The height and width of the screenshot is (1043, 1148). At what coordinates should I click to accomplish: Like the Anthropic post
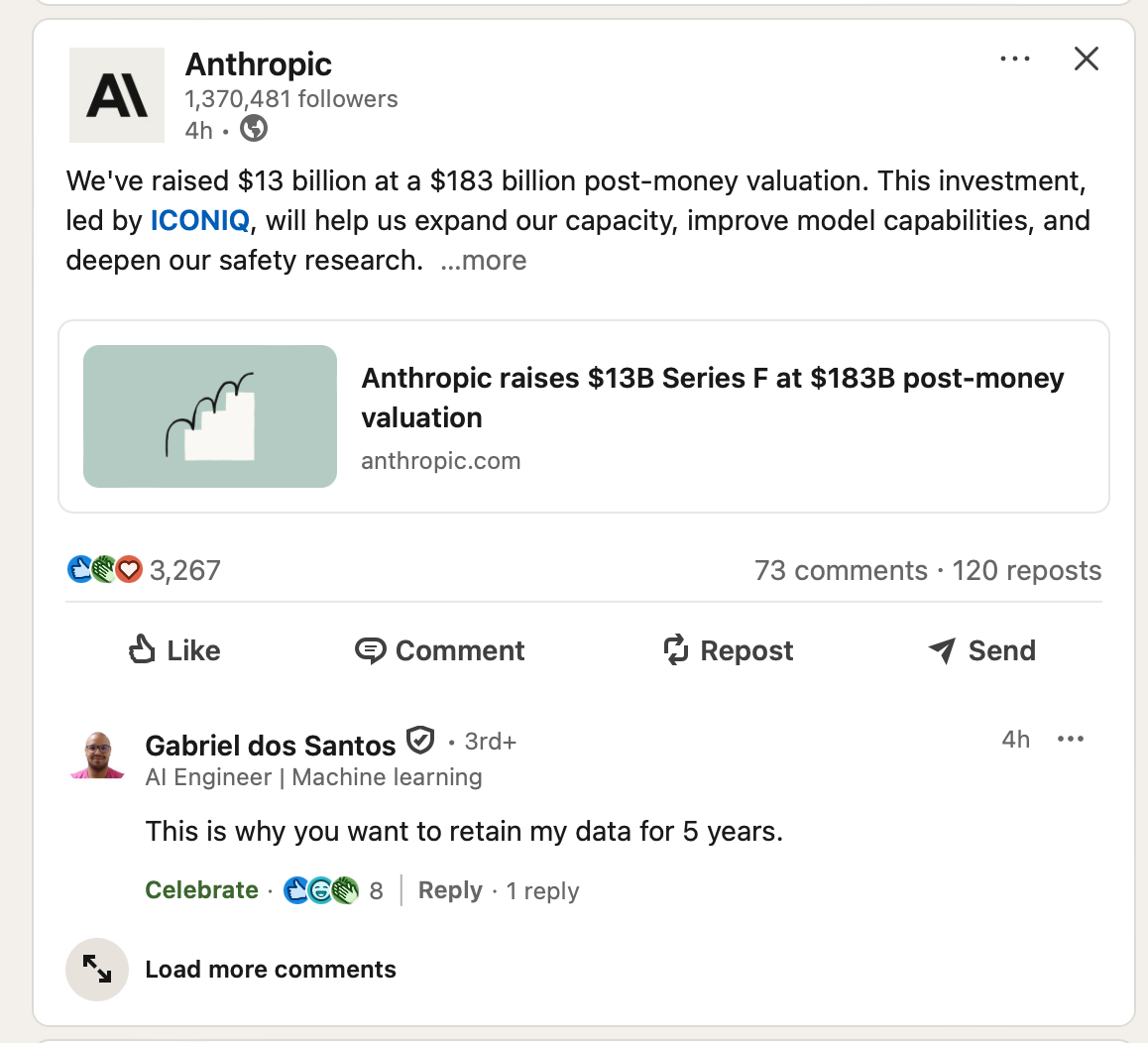click(175, 650)
